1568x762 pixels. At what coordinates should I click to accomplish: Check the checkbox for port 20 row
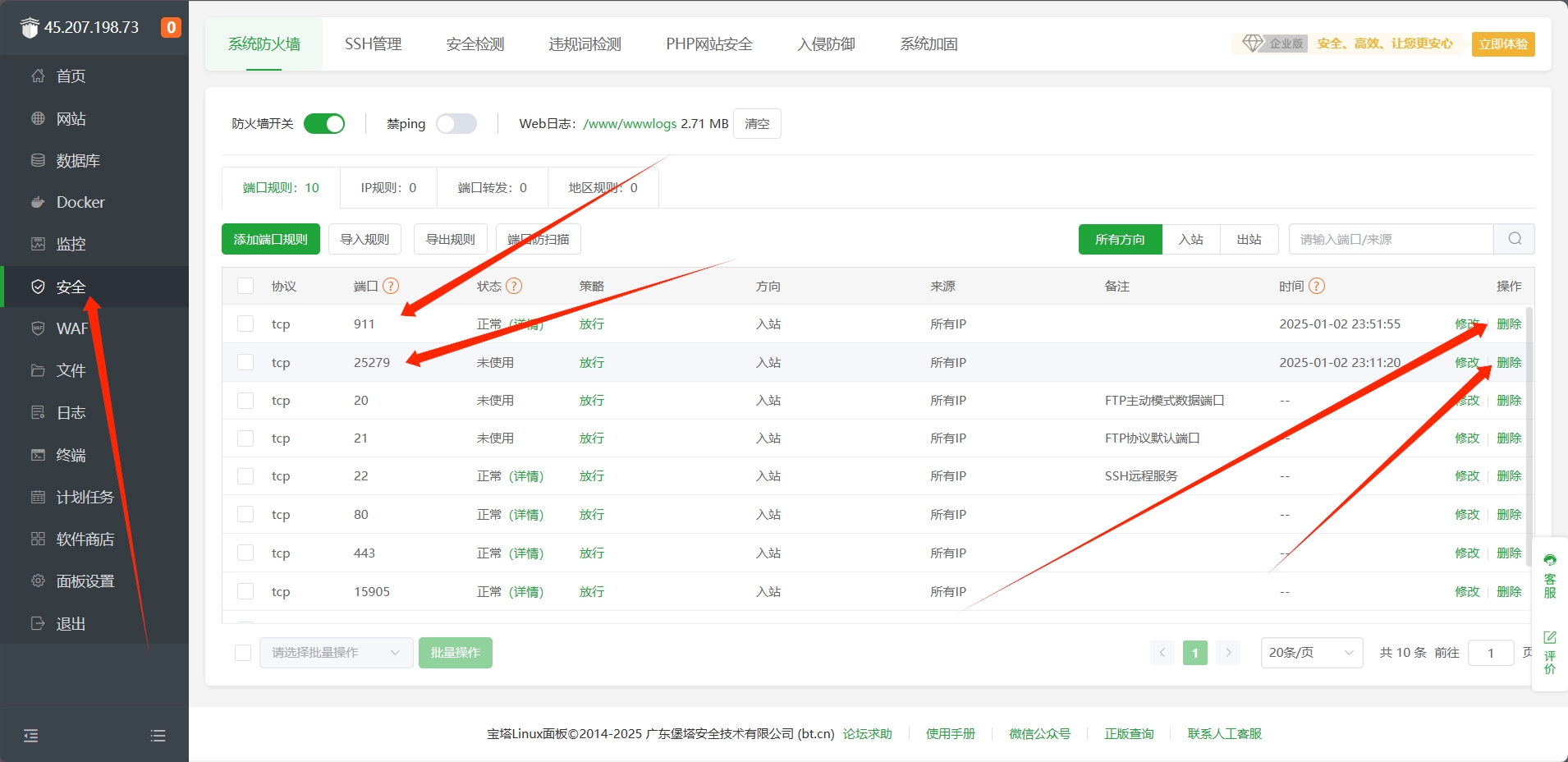tap(245, 400)
